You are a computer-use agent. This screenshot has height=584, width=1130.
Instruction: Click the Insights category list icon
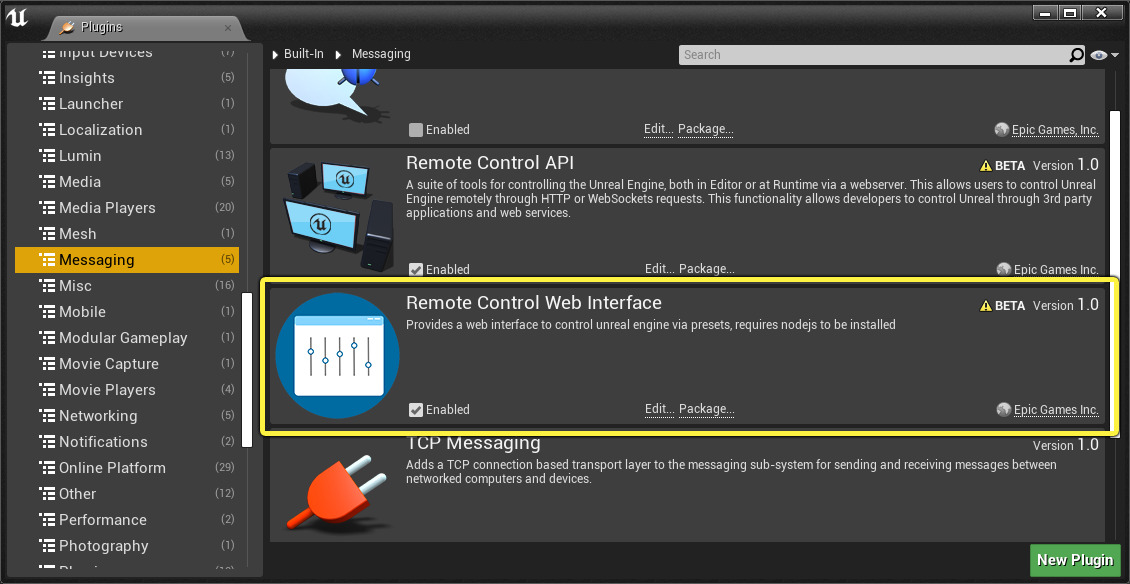click(x=47, y=78)
